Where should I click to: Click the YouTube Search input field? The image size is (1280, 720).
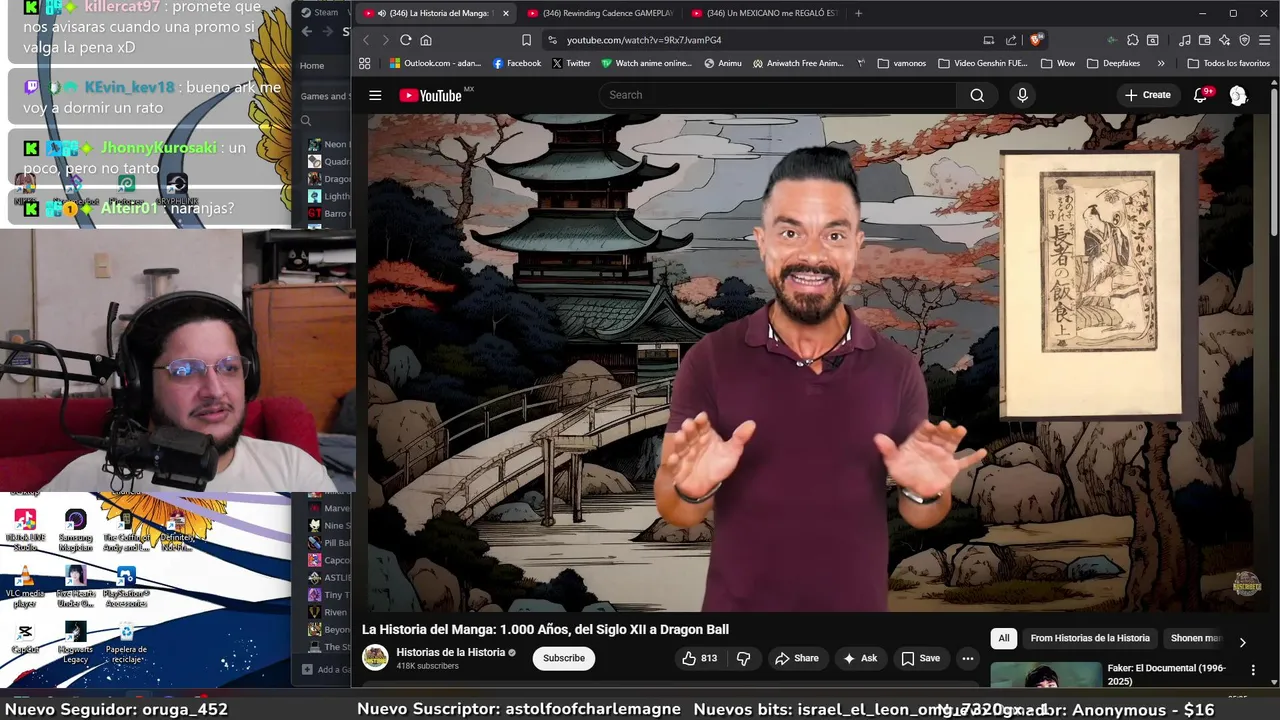pos(778,95)
